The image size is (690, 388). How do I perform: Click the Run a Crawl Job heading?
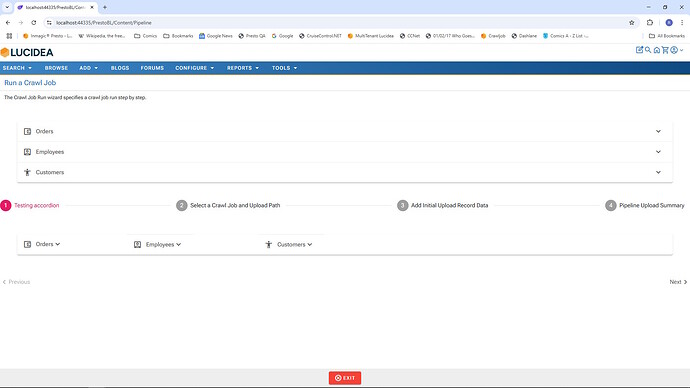point(30,83)
